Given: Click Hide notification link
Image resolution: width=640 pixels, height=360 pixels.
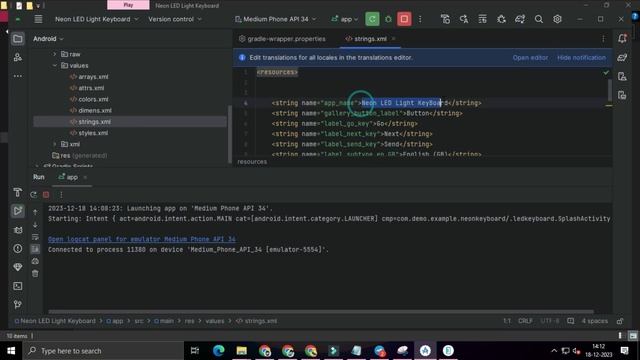Looking at the screenshot, I should pos(581,58).
